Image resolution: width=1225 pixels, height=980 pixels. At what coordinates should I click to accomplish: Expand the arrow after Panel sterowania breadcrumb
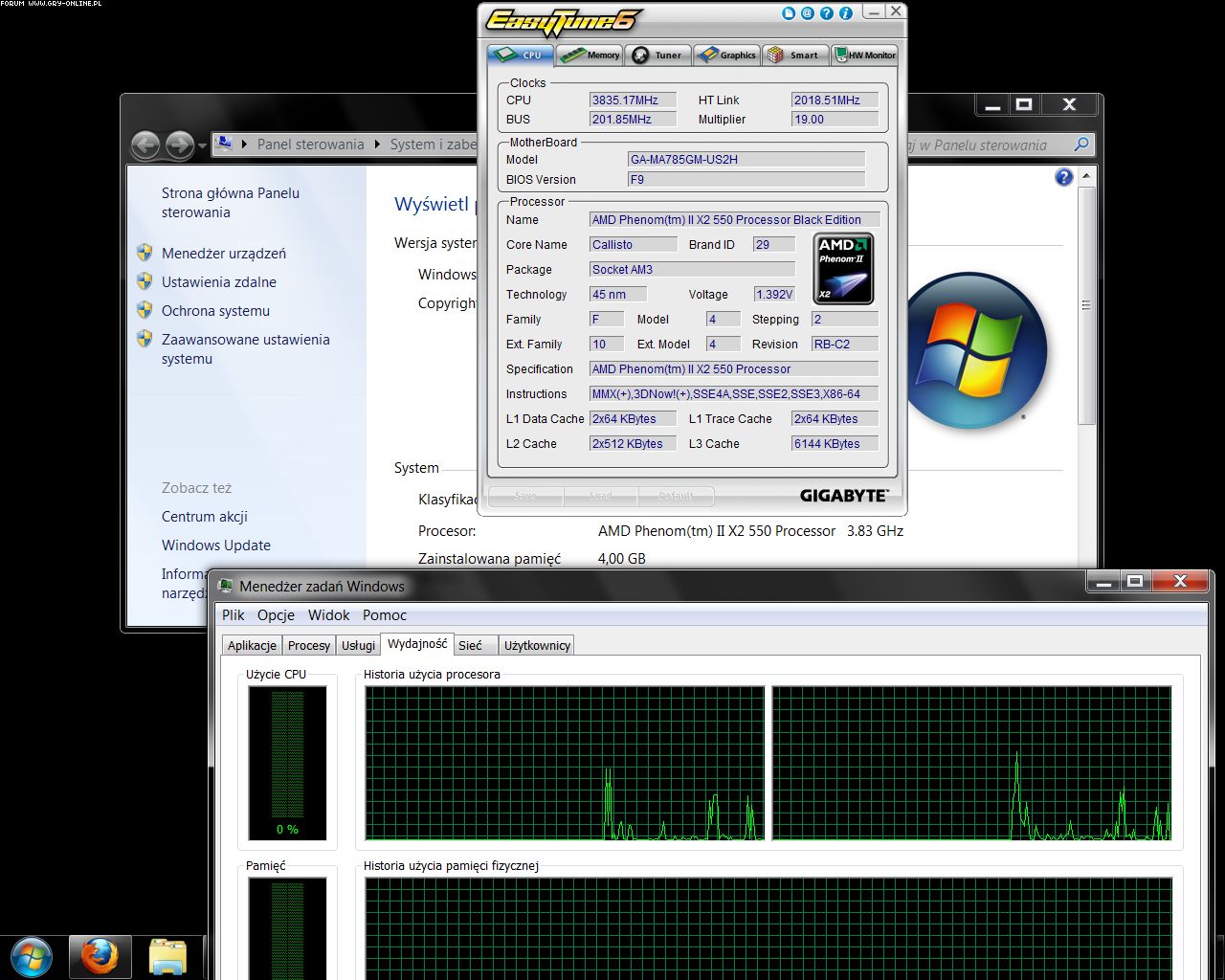pos(377,145)
